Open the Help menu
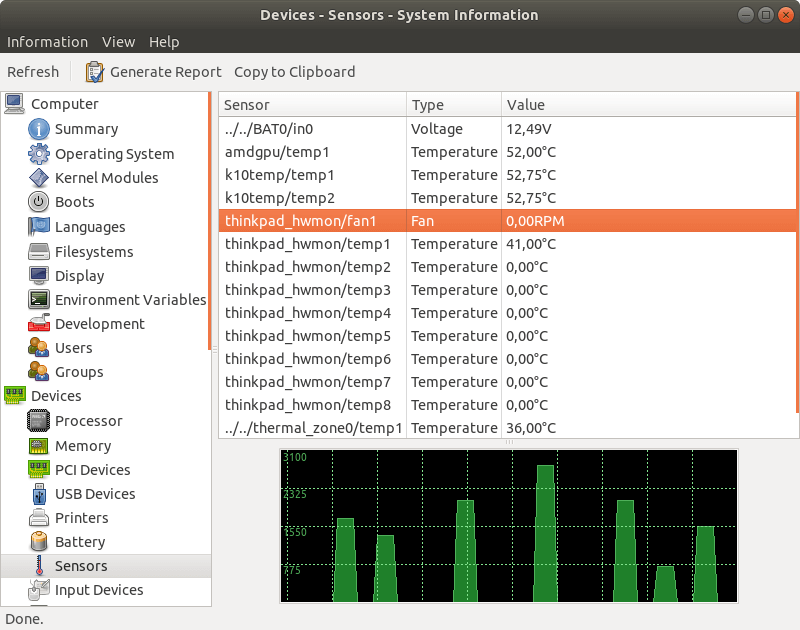This screenshot has width=800, height=630. [164, 42]
